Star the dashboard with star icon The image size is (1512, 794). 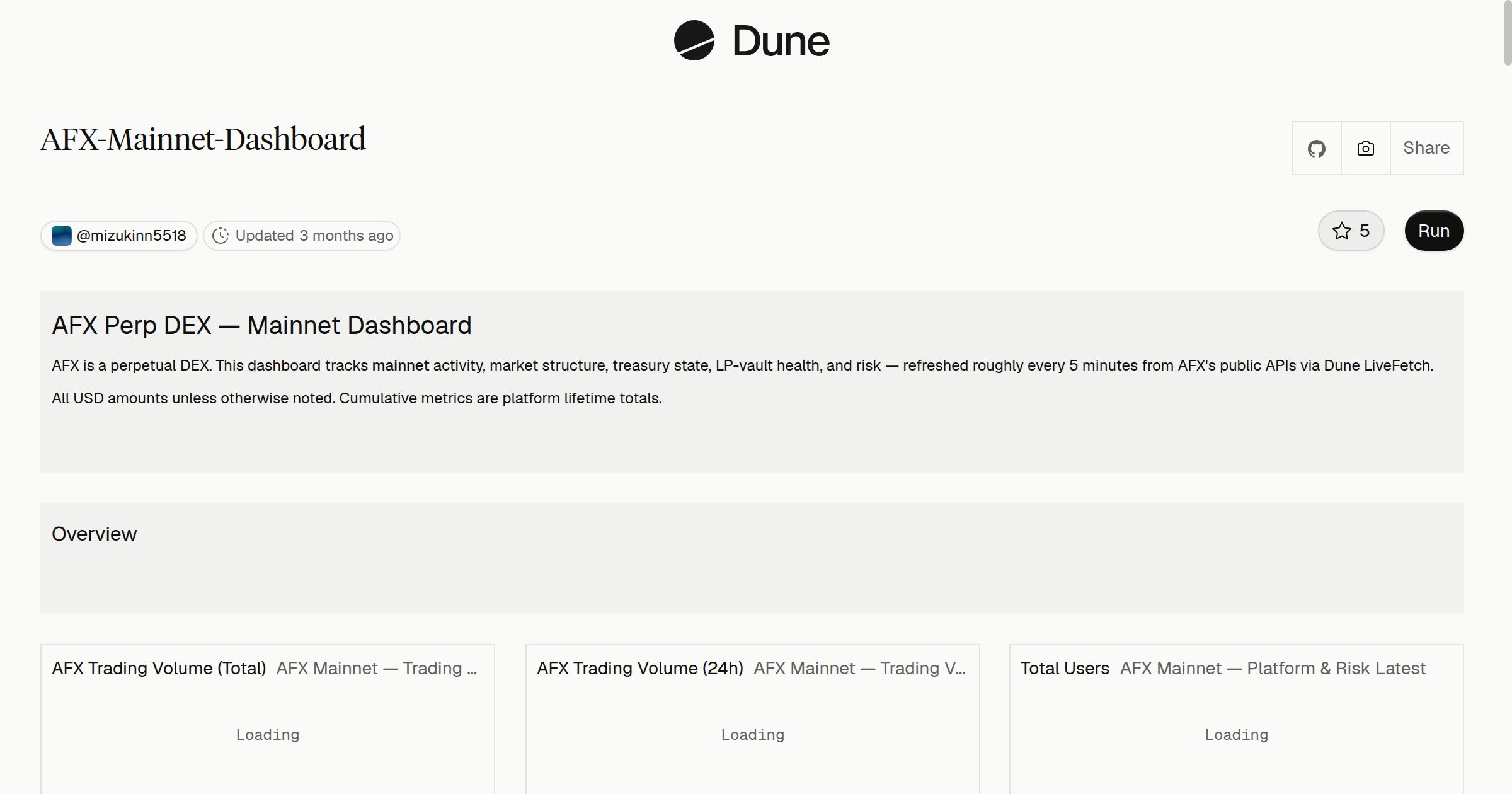(x=1341, y=231)
